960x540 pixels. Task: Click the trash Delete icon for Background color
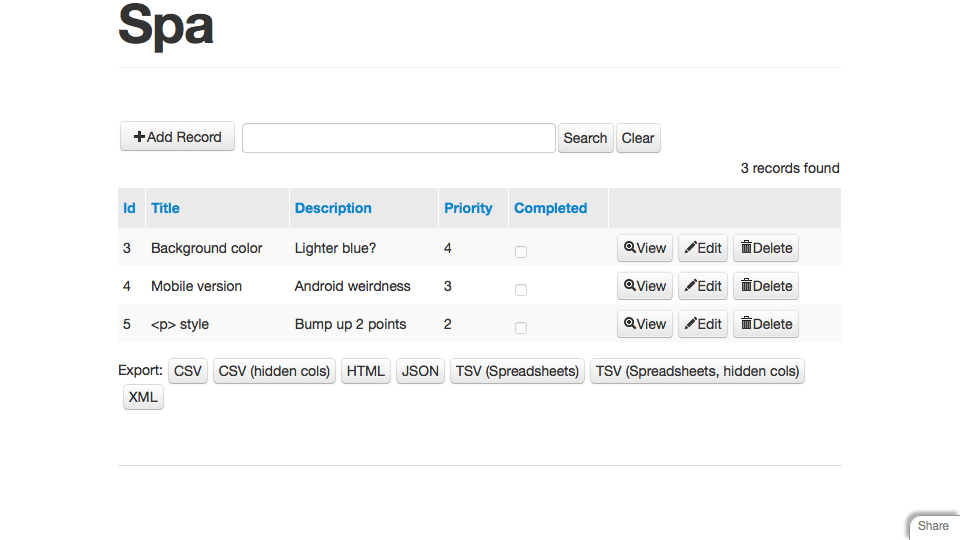coord(746,247)
